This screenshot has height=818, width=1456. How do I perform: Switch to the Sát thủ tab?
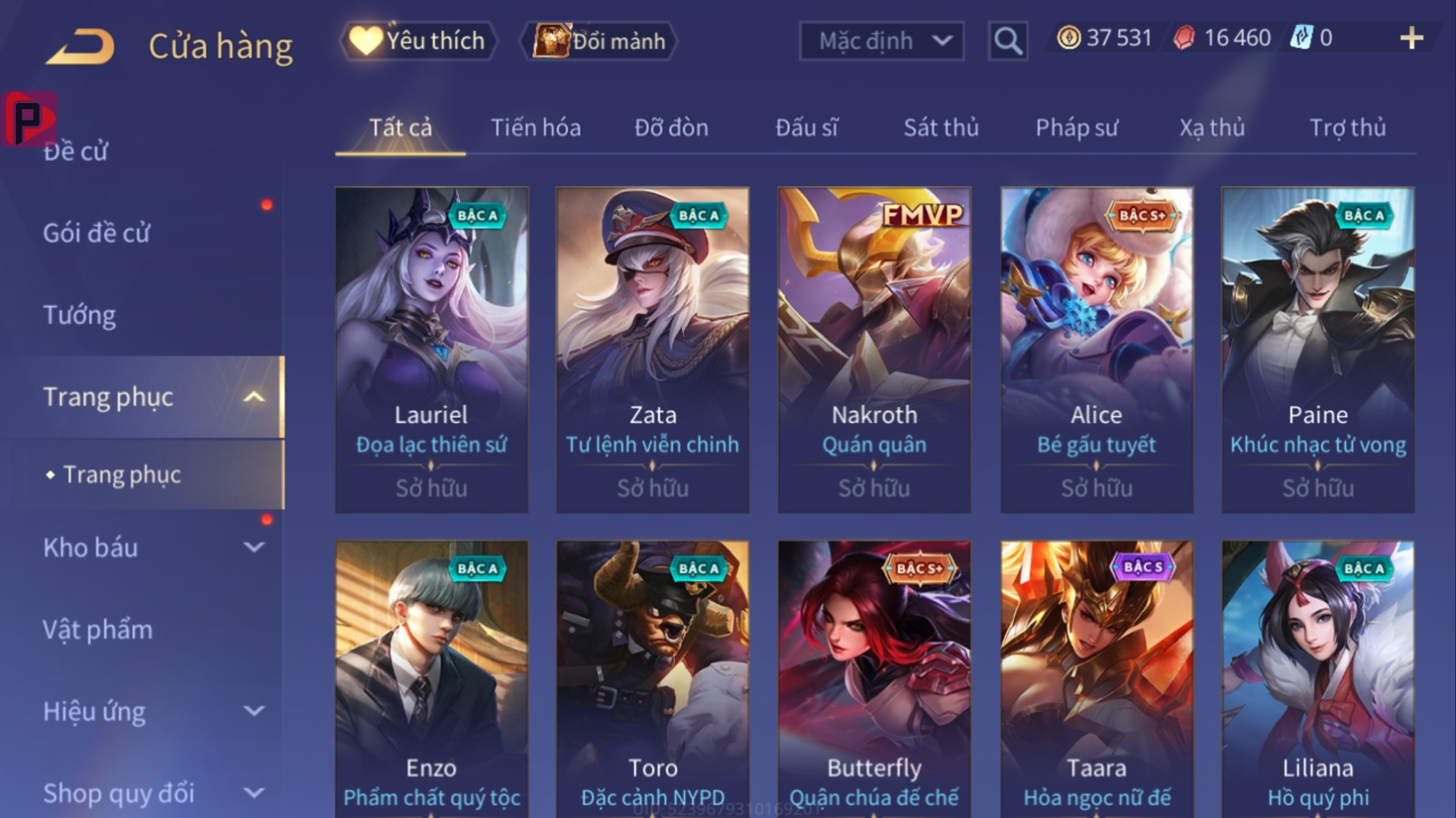[x=941, y=128]
